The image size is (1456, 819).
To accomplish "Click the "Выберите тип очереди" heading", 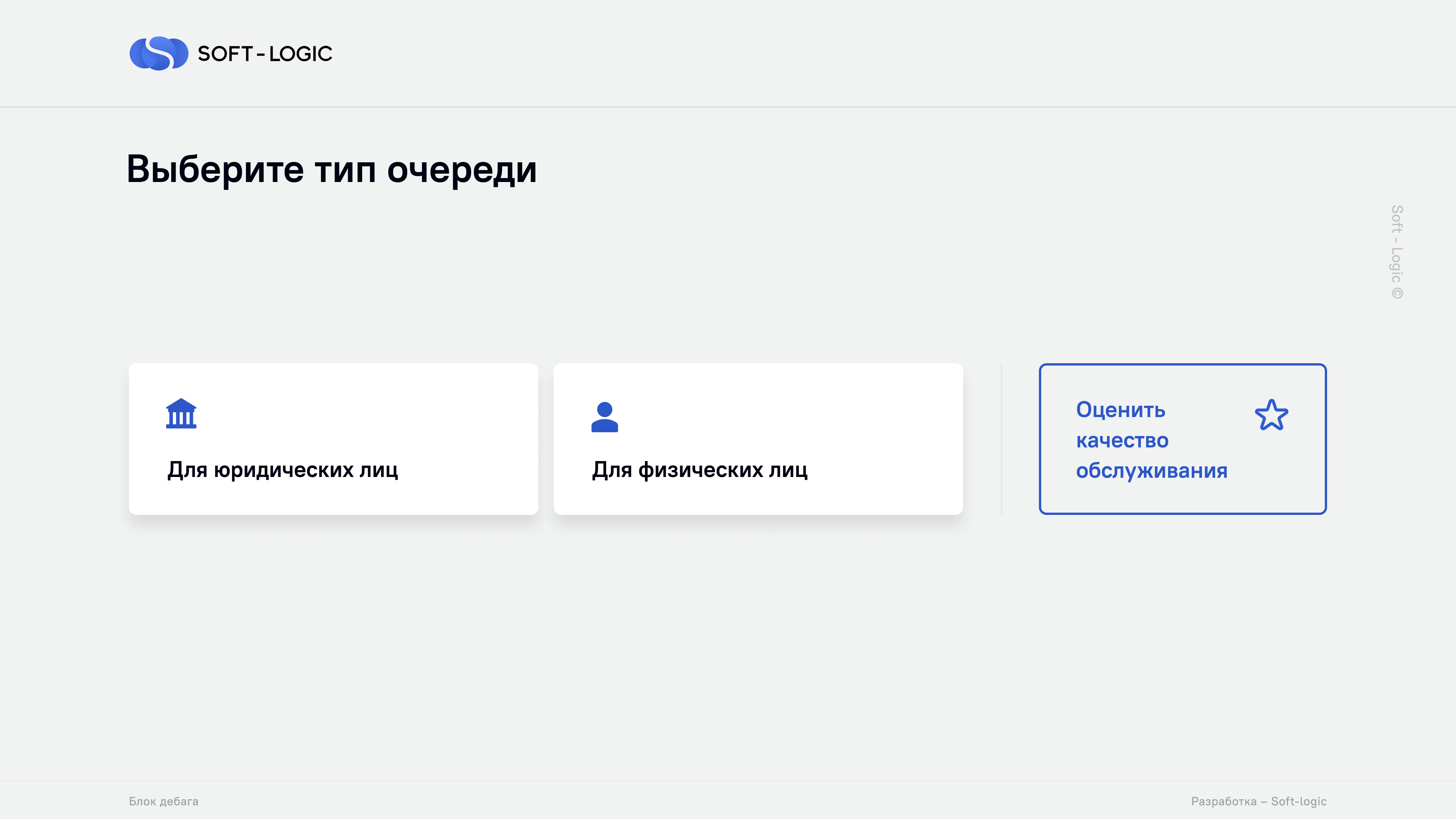I will [x=332, y=169].
